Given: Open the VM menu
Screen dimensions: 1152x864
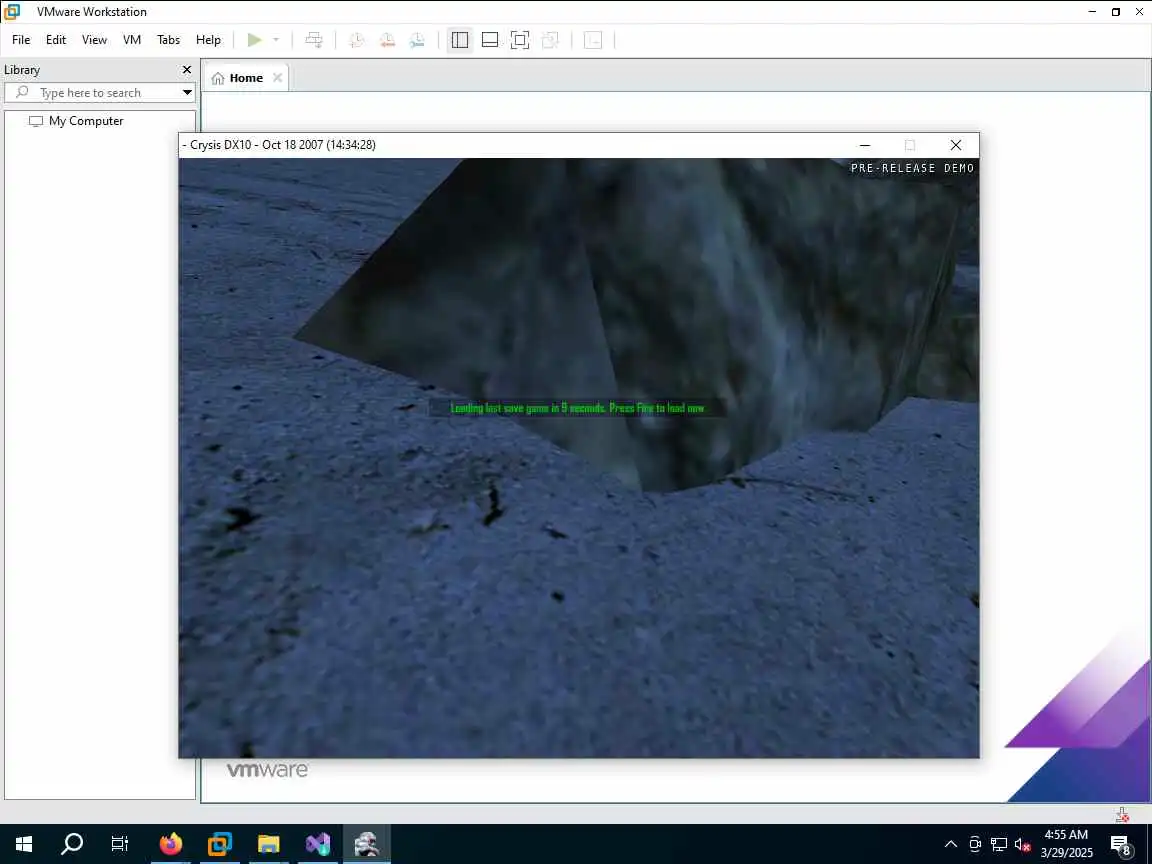Looking at the screenshot, I should pos(132,40).
